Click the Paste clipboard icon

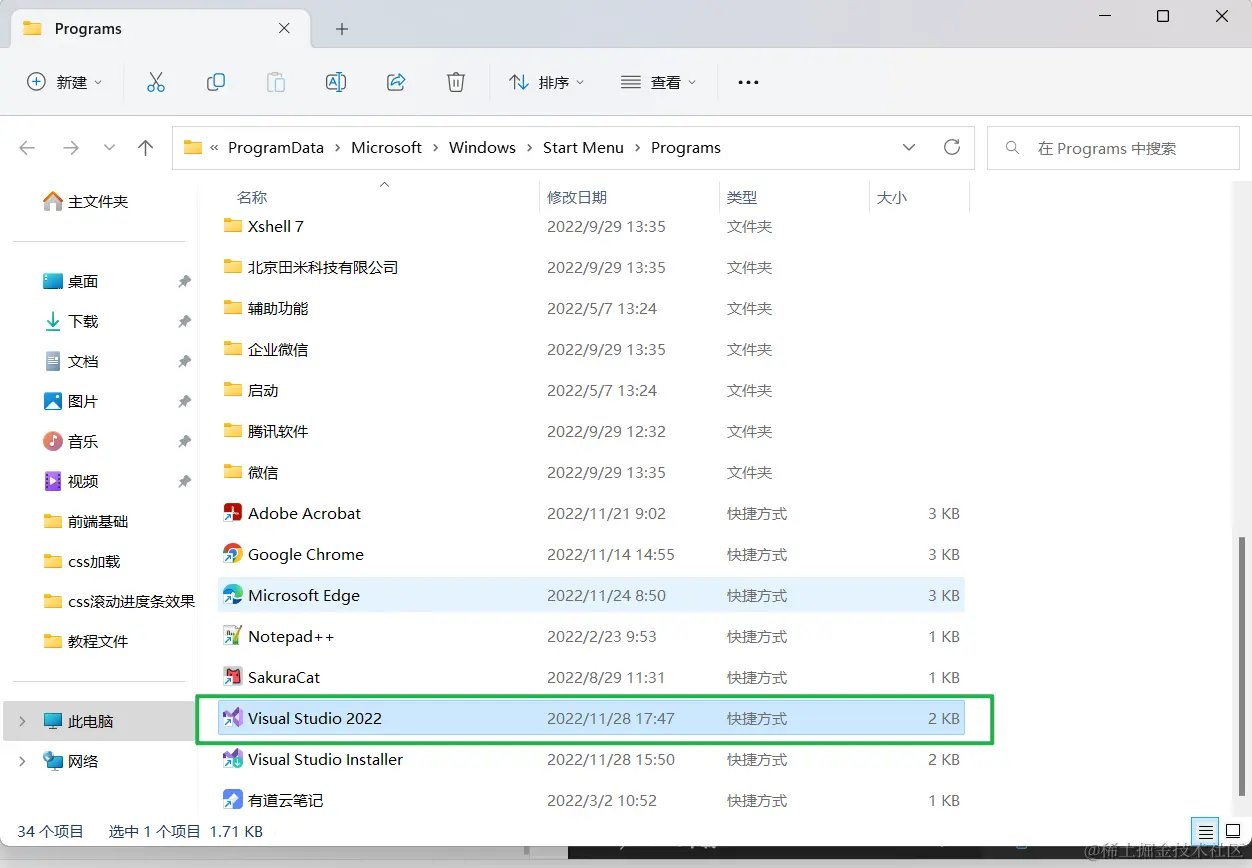(275, 82)
